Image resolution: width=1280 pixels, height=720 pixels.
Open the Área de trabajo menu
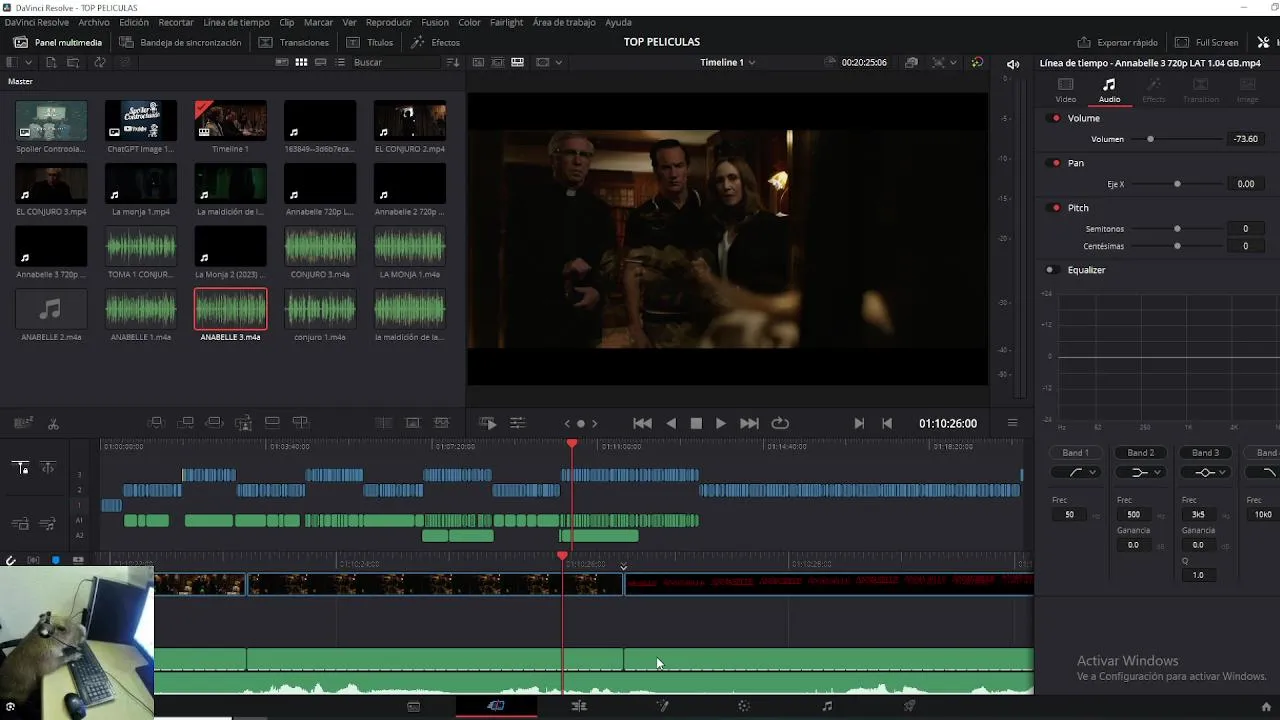click(x=564, y=22)
